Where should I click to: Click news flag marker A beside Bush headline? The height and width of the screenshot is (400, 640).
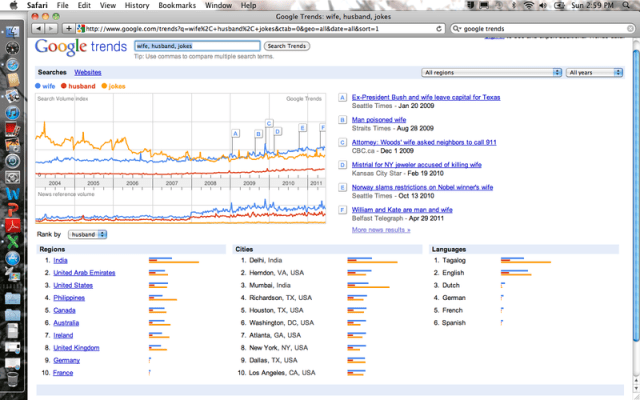pyautogui.click(x=344, y=98)
